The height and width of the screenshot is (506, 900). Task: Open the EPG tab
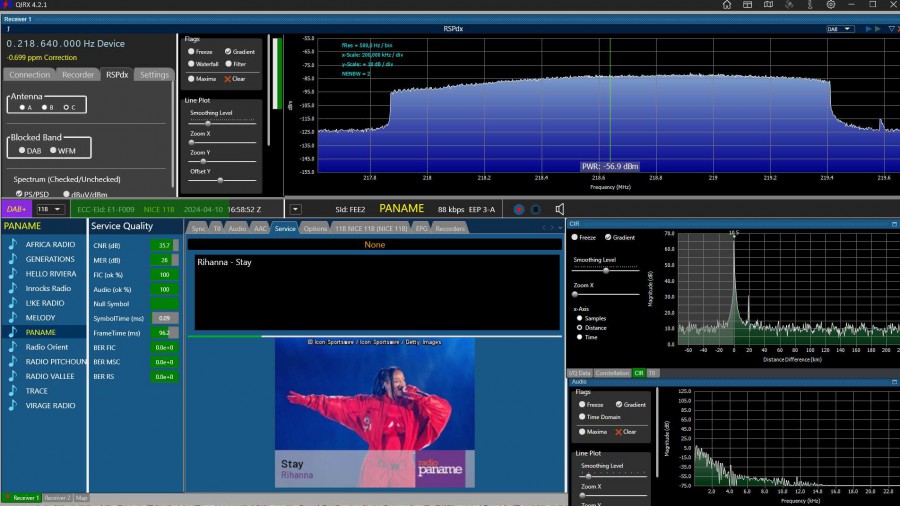[x=421, y=228]
